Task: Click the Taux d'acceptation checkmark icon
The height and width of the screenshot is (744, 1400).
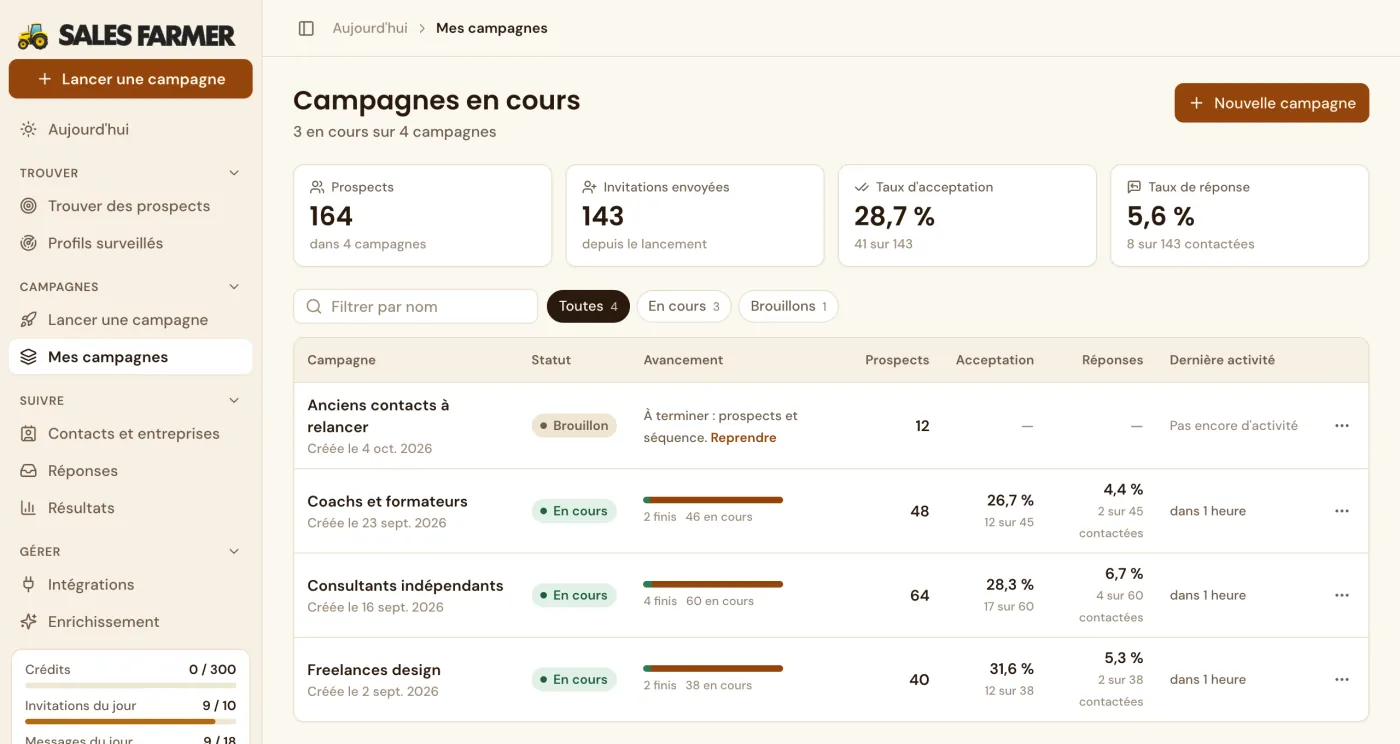Action: 862,187
